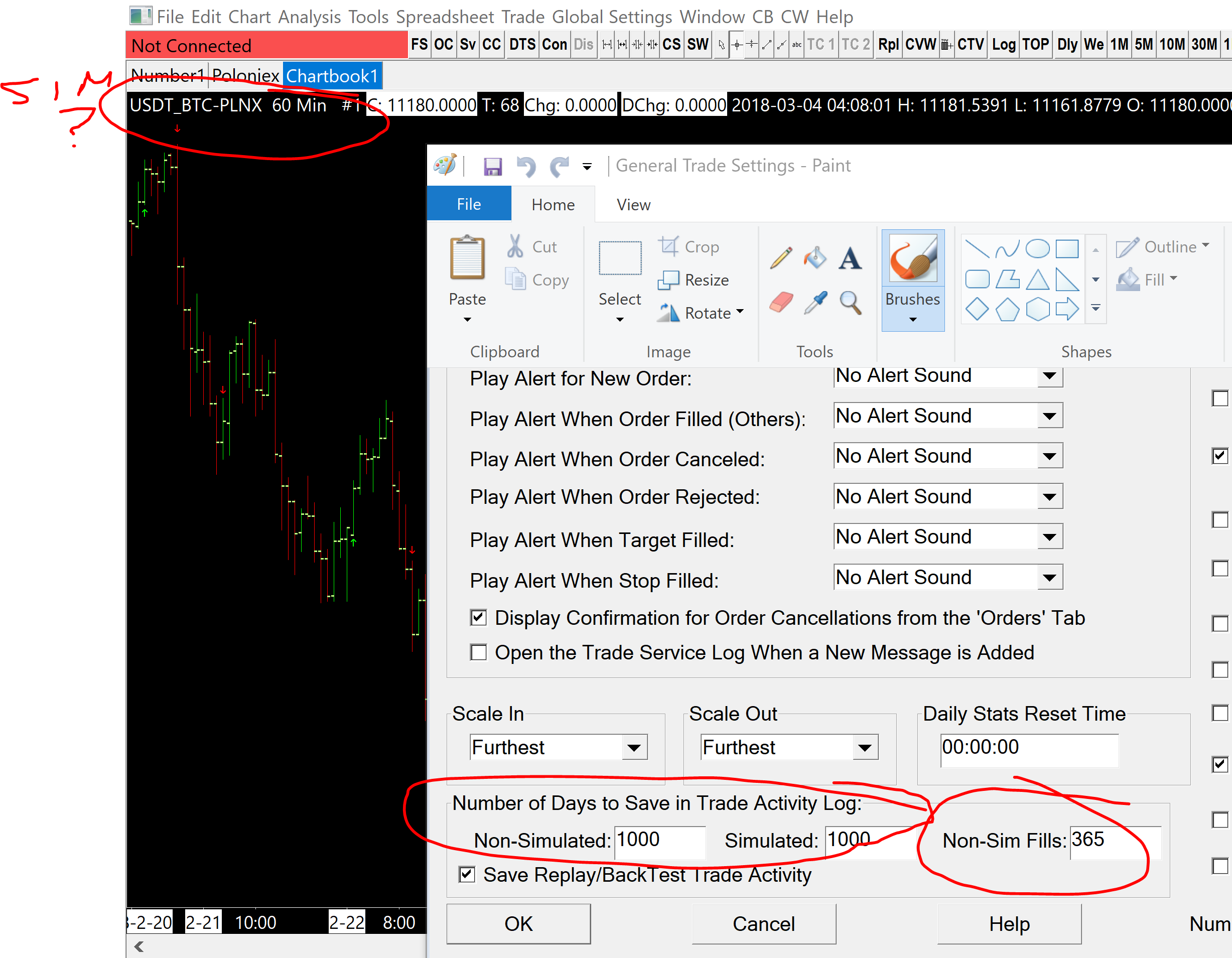Select the Eraser tool
The image size is (1232, 958).
(x=781, y=303)
